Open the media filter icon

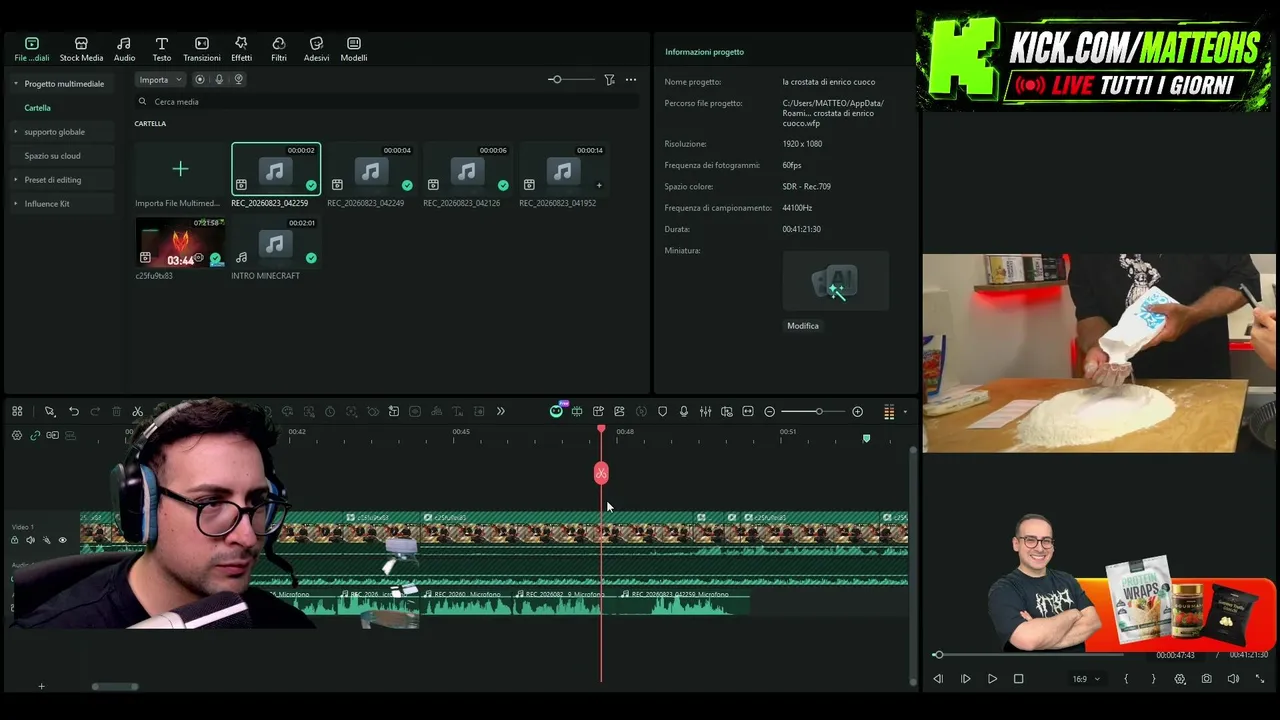pos(609,80)
